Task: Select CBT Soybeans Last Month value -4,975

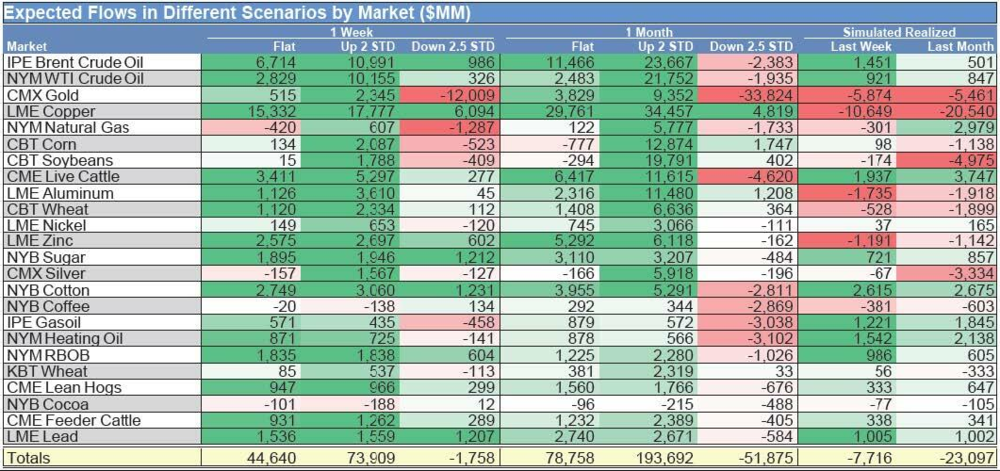Action: [x=971, y=159]
